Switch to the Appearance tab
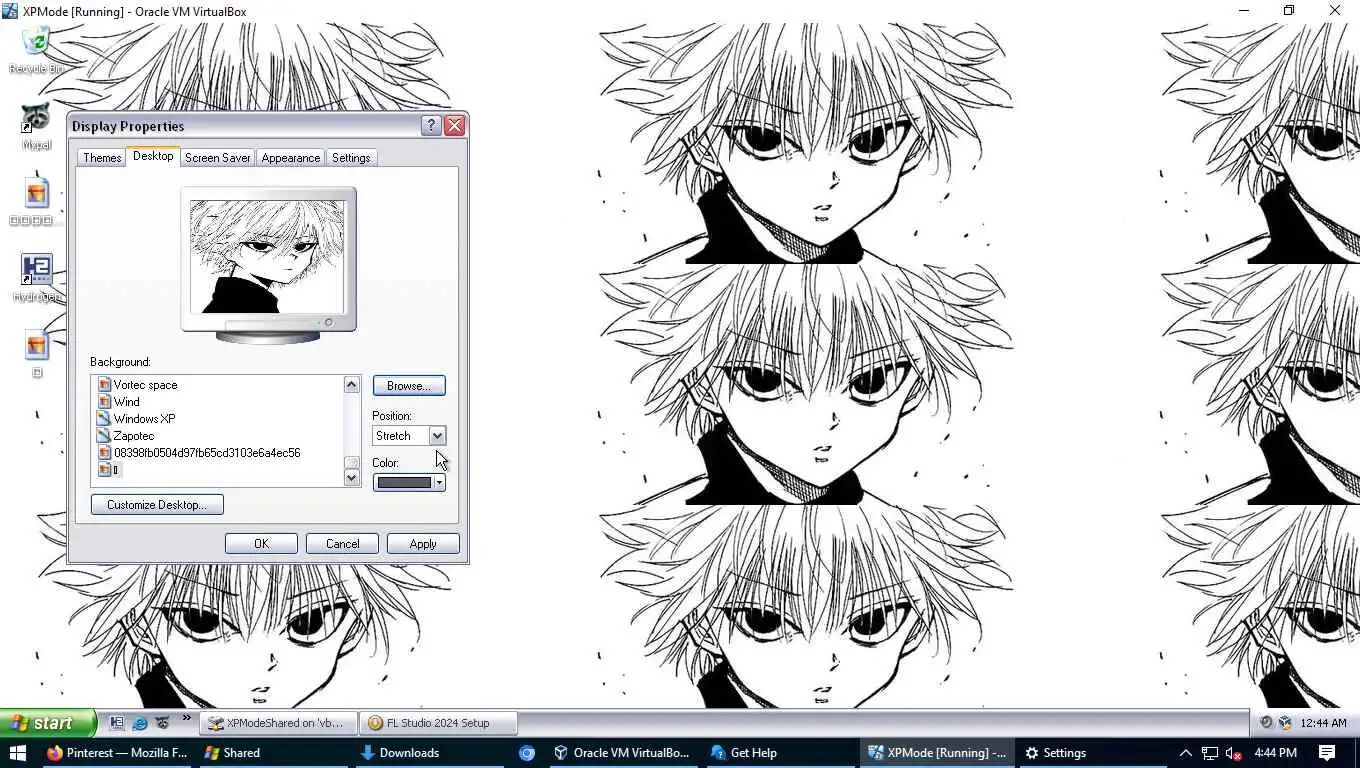 (x=291, y=158)
